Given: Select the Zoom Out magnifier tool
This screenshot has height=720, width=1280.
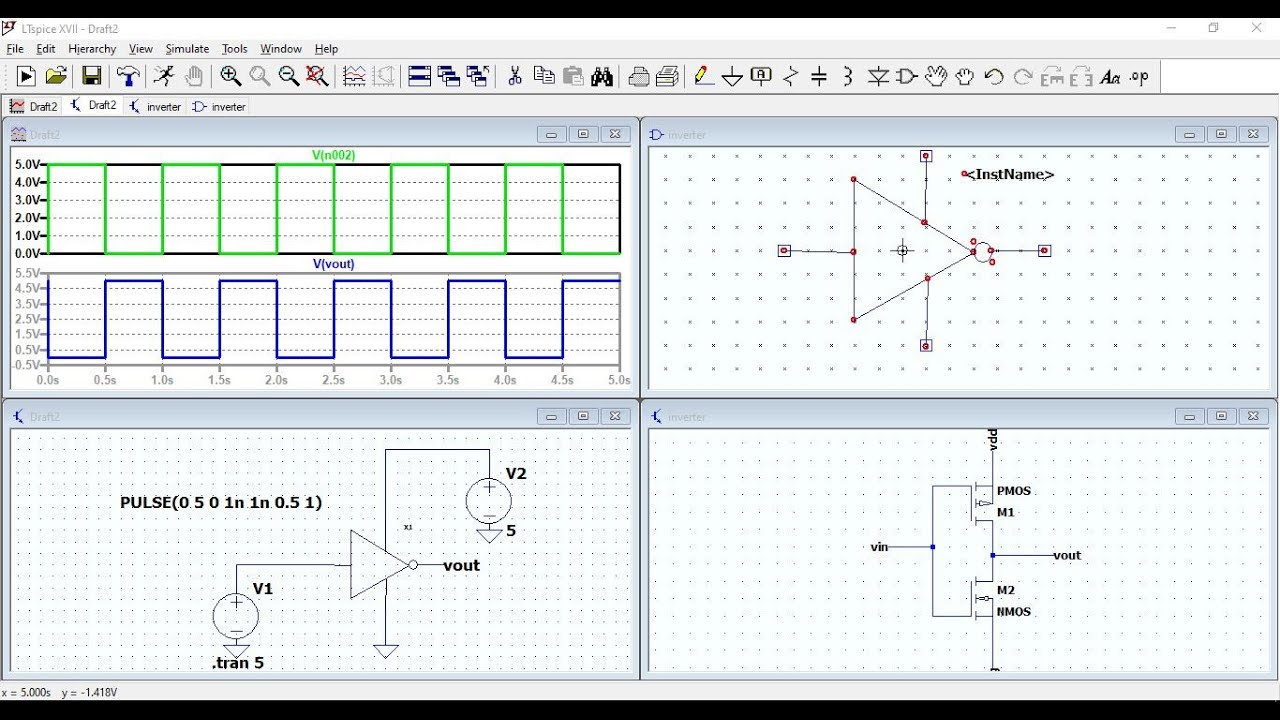Looking at the screenshot, I should (289, 77).
